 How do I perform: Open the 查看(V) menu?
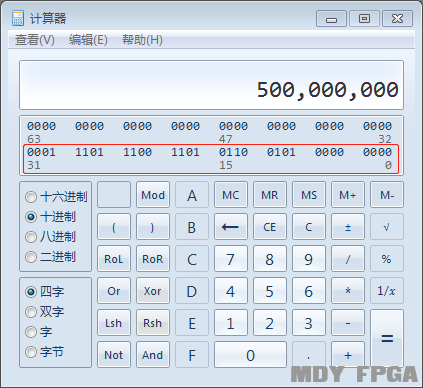click(35, 40)
